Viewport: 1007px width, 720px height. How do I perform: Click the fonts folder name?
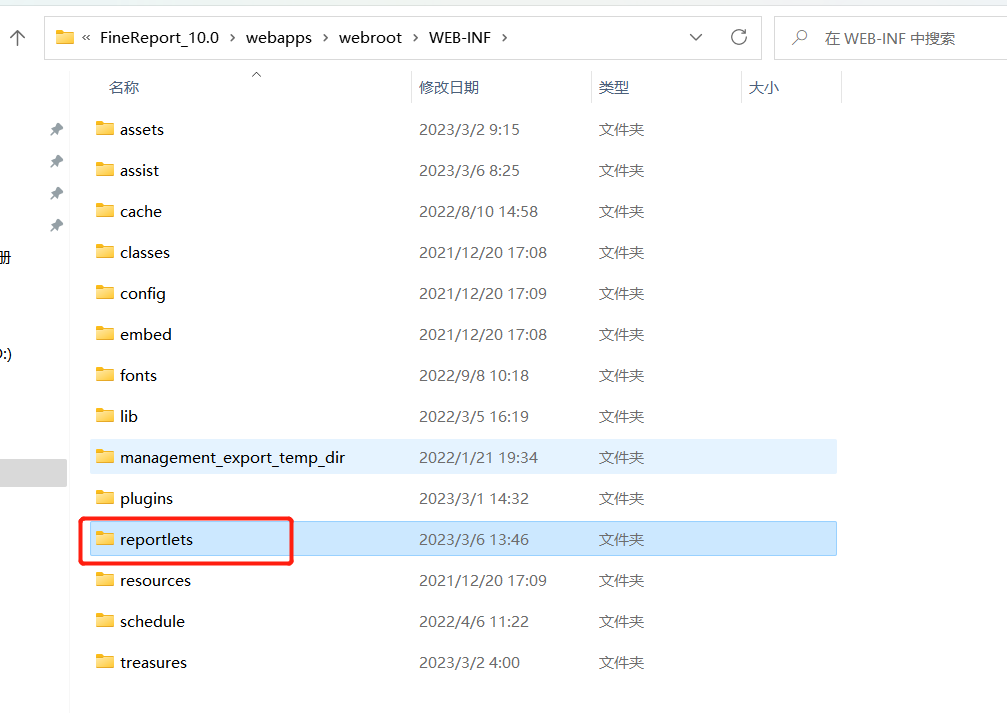(x=138, y=376)
